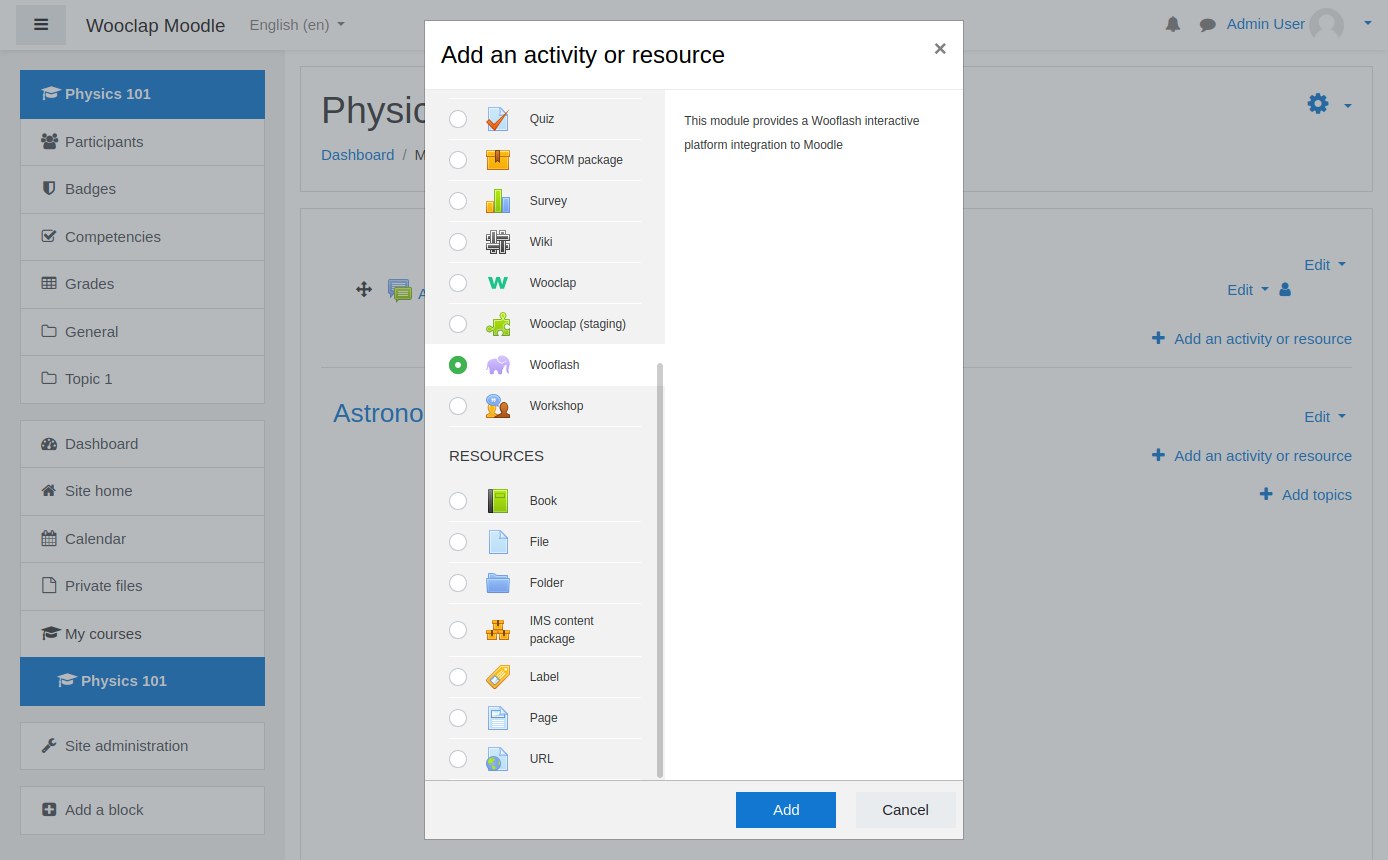Click the Workshop activity icon
Screen dimensions: 1388x860
(497, 406)
